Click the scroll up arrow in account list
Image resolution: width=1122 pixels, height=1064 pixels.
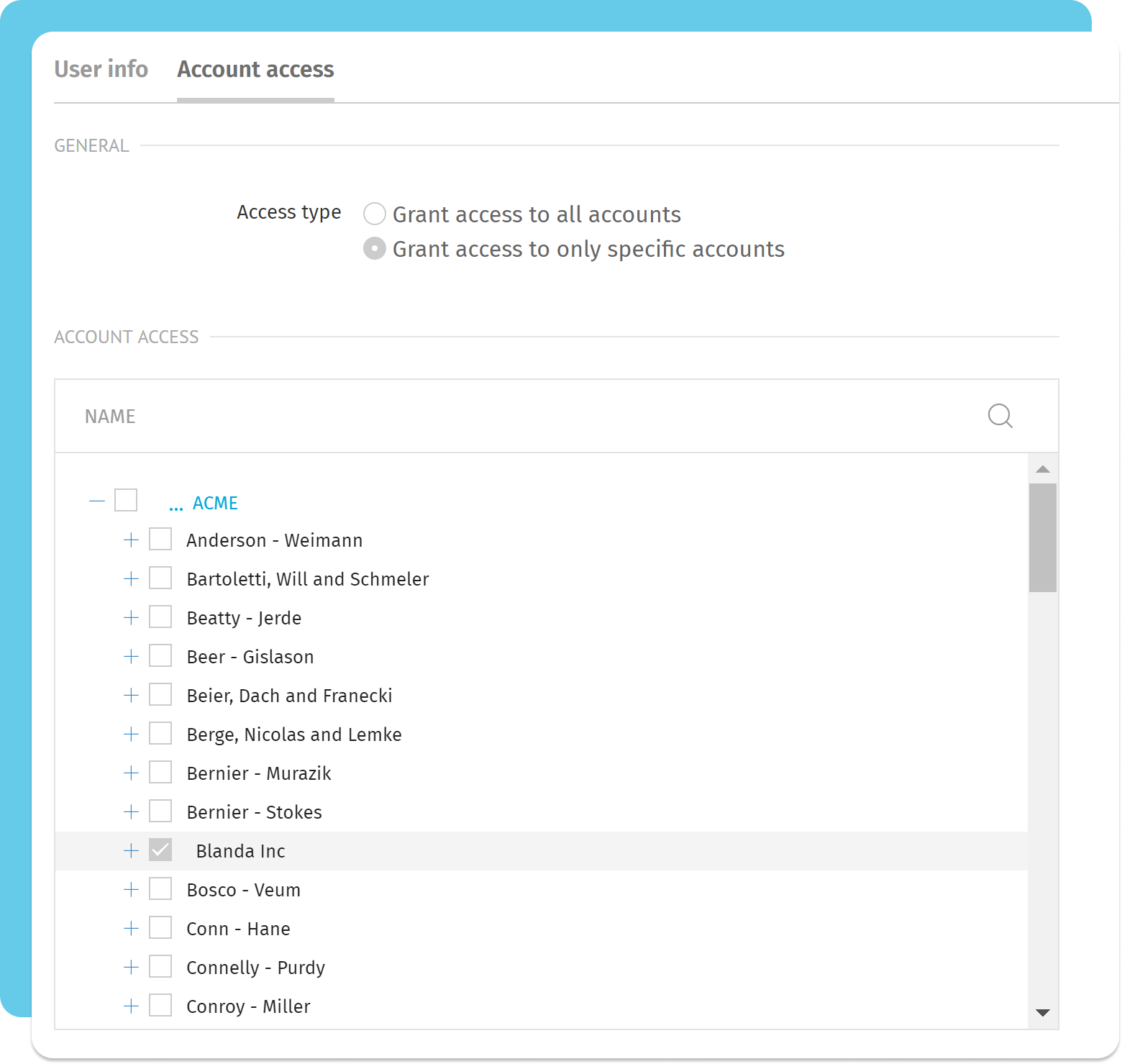[x=1042, y=469]
